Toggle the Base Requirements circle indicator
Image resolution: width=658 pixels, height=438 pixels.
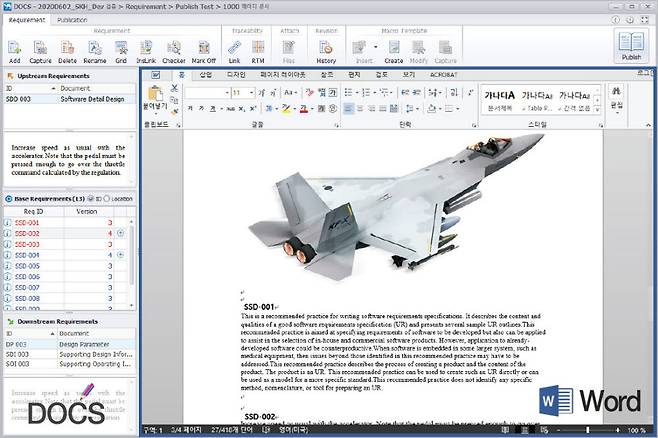(x=8, y=199)
